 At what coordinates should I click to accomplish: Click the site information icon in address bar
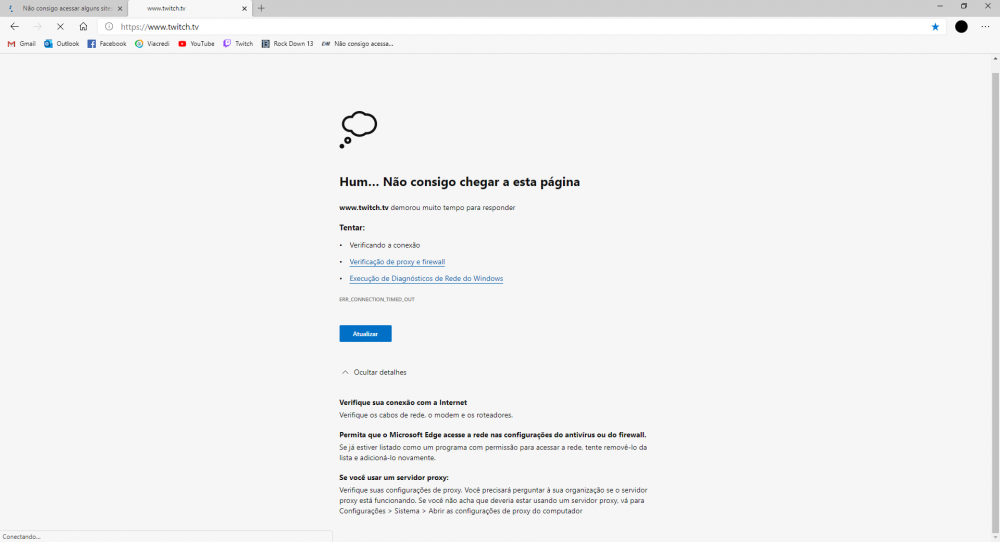[109, 27]
